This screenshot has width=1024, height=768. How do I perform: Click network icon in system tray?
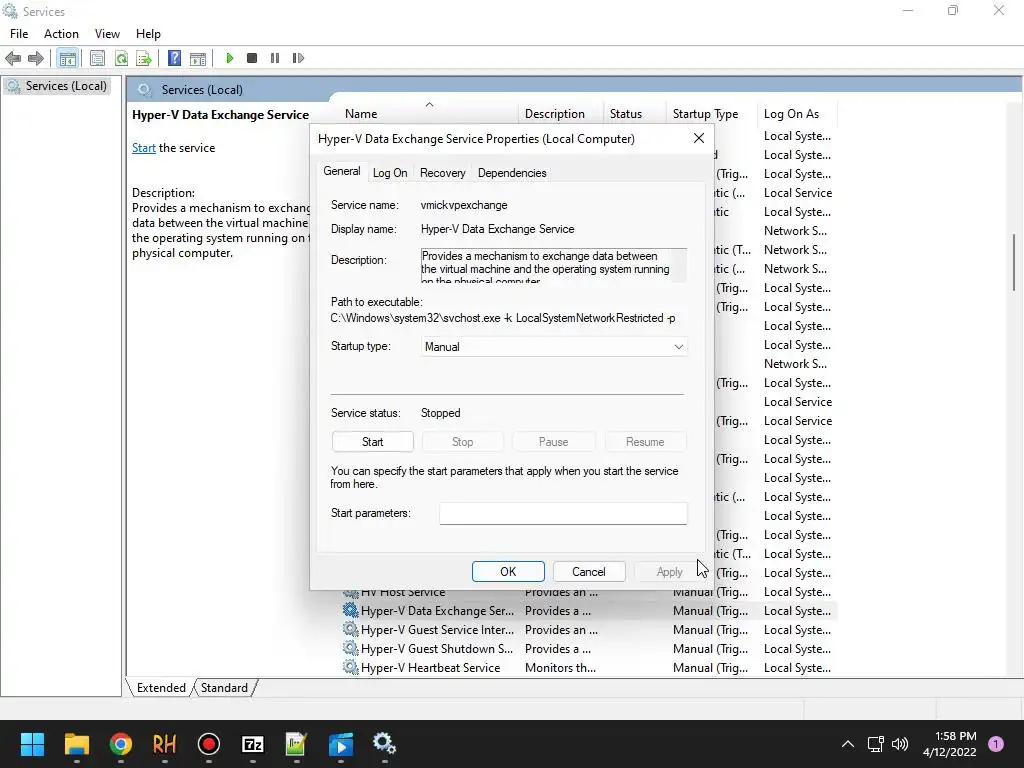coord(875,744)
